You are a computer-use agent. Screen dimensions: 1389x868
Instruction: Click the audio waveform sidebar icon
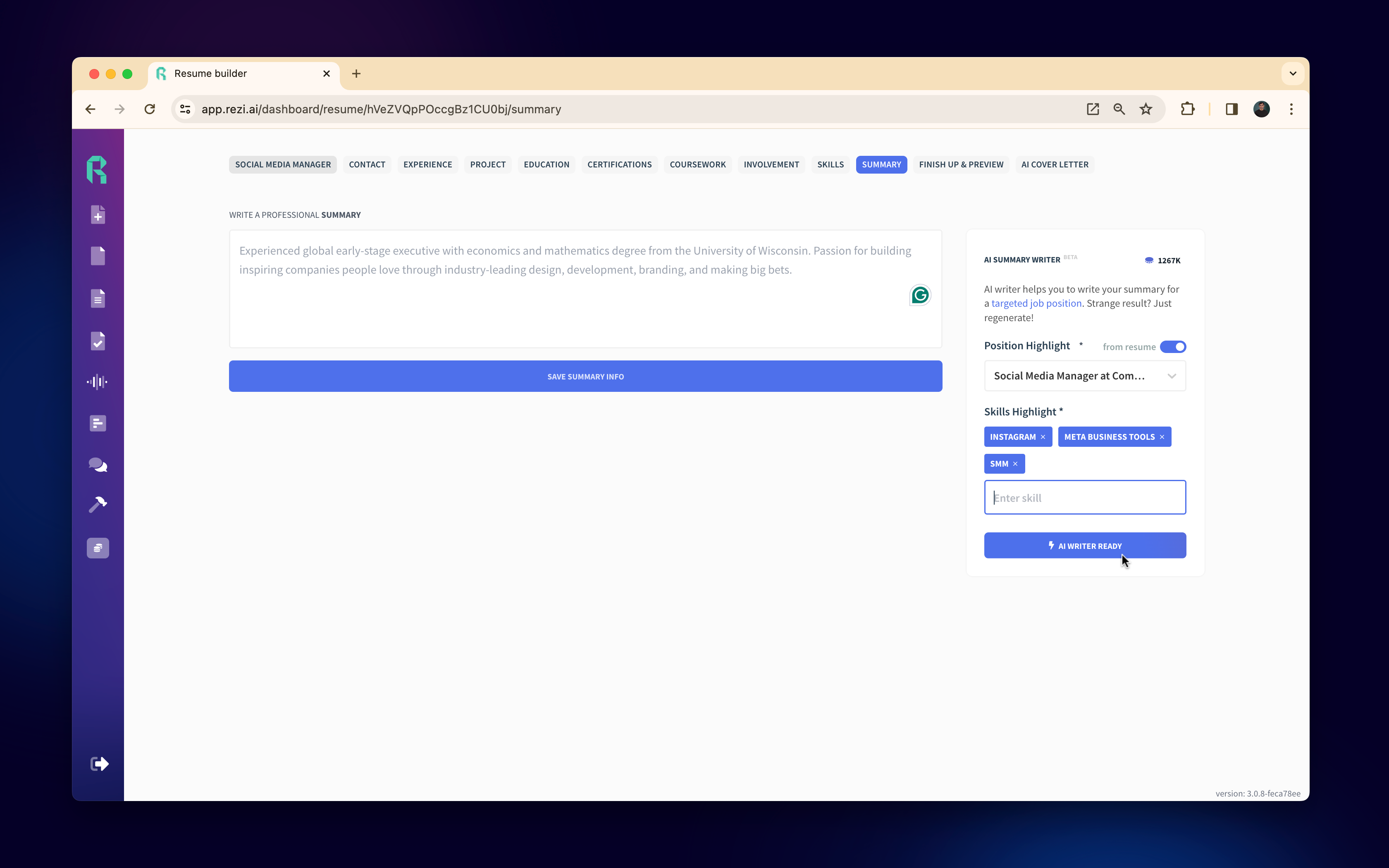(x=98, y=382)
